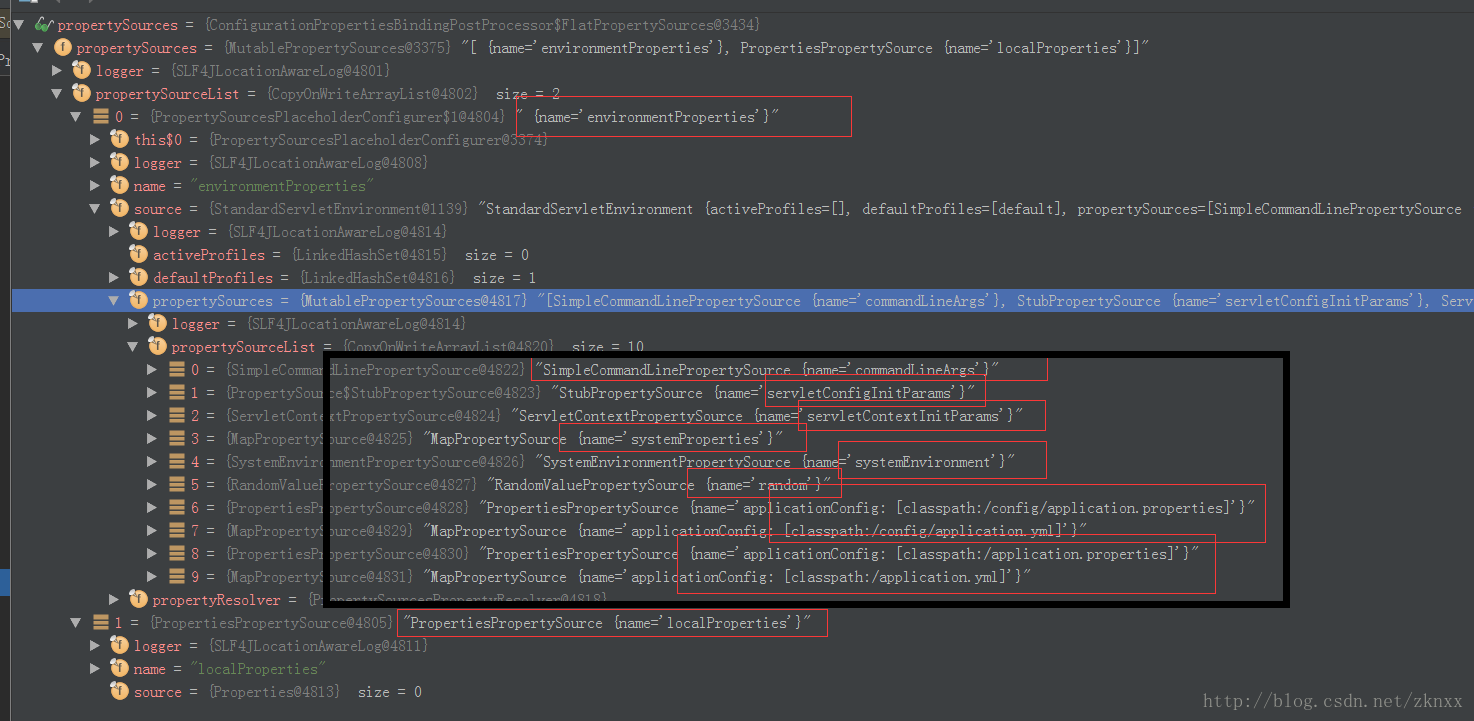Image resolution: width=1474 pixels, height=721 pixels.
Task: Click field icon of propertyResolver row
Action: (x=139, y=599)
